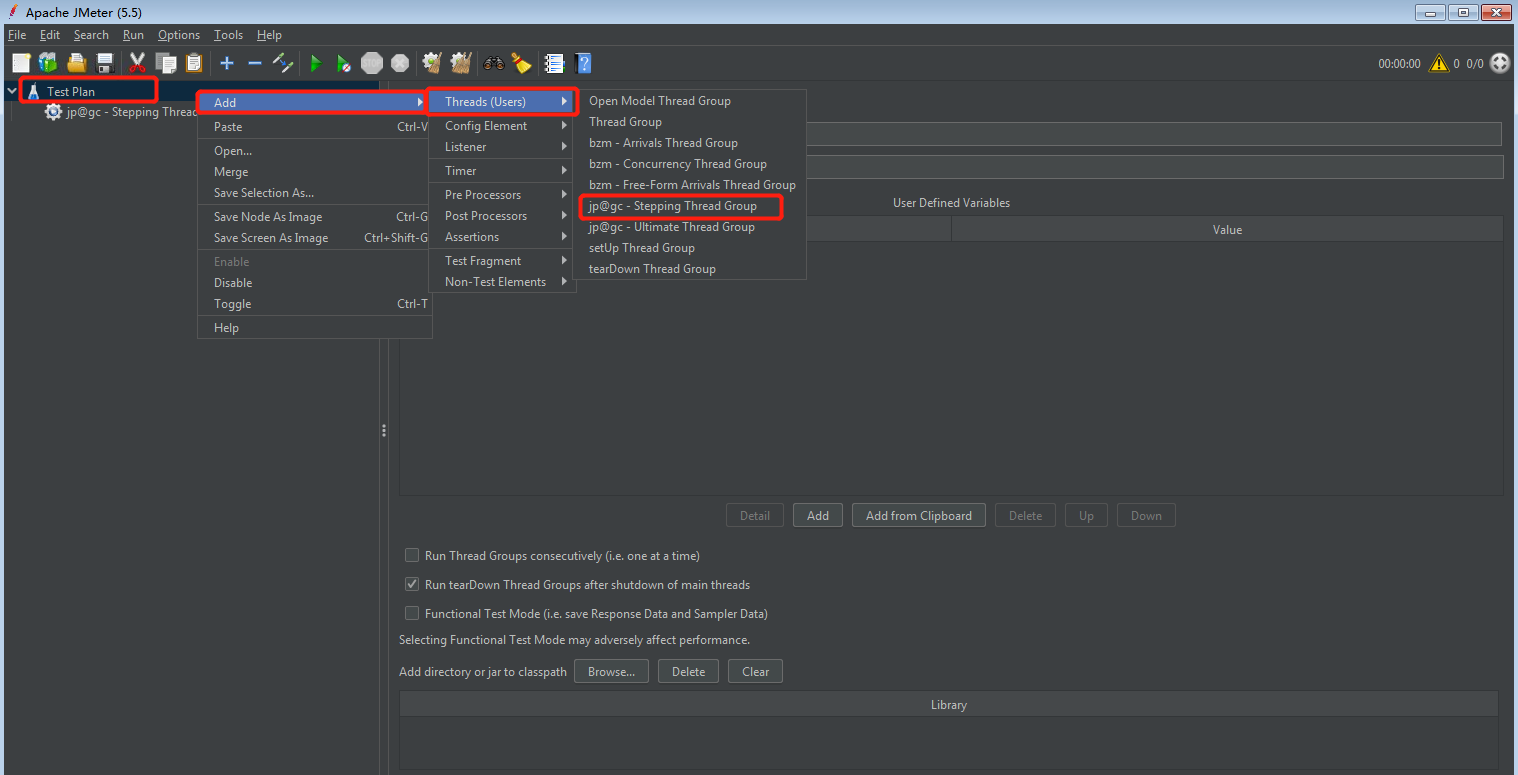Click the Copy toolbar icon
Screen dimensions: 1518x775
tap(166, 63)
